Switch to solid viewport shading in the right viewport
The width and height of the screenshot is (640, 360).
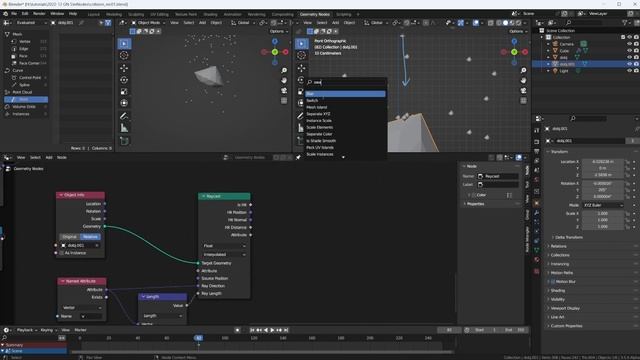[x=505, y=23]
